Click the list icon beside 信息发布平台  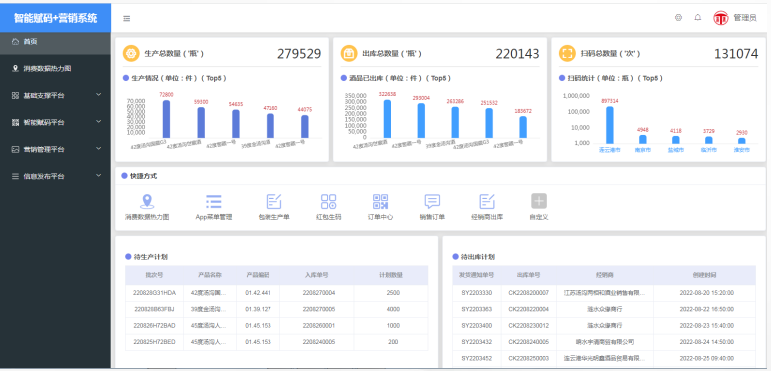coord(15,176)
